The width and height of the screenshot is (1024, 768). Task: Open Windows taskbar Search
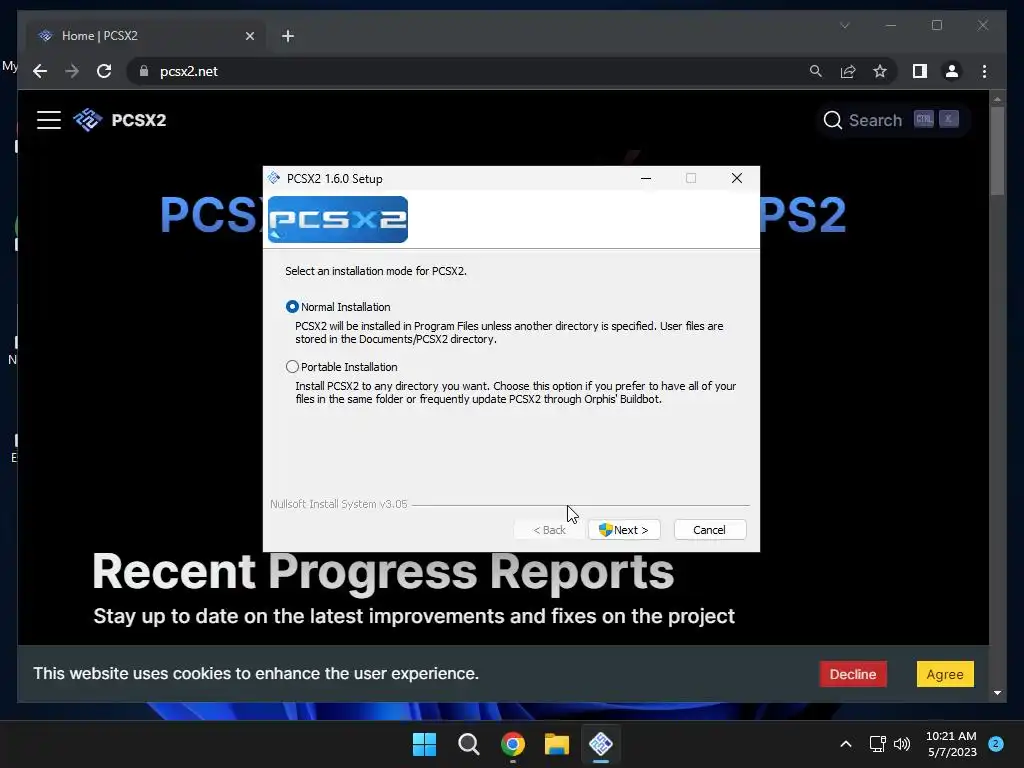coord(468,744)
